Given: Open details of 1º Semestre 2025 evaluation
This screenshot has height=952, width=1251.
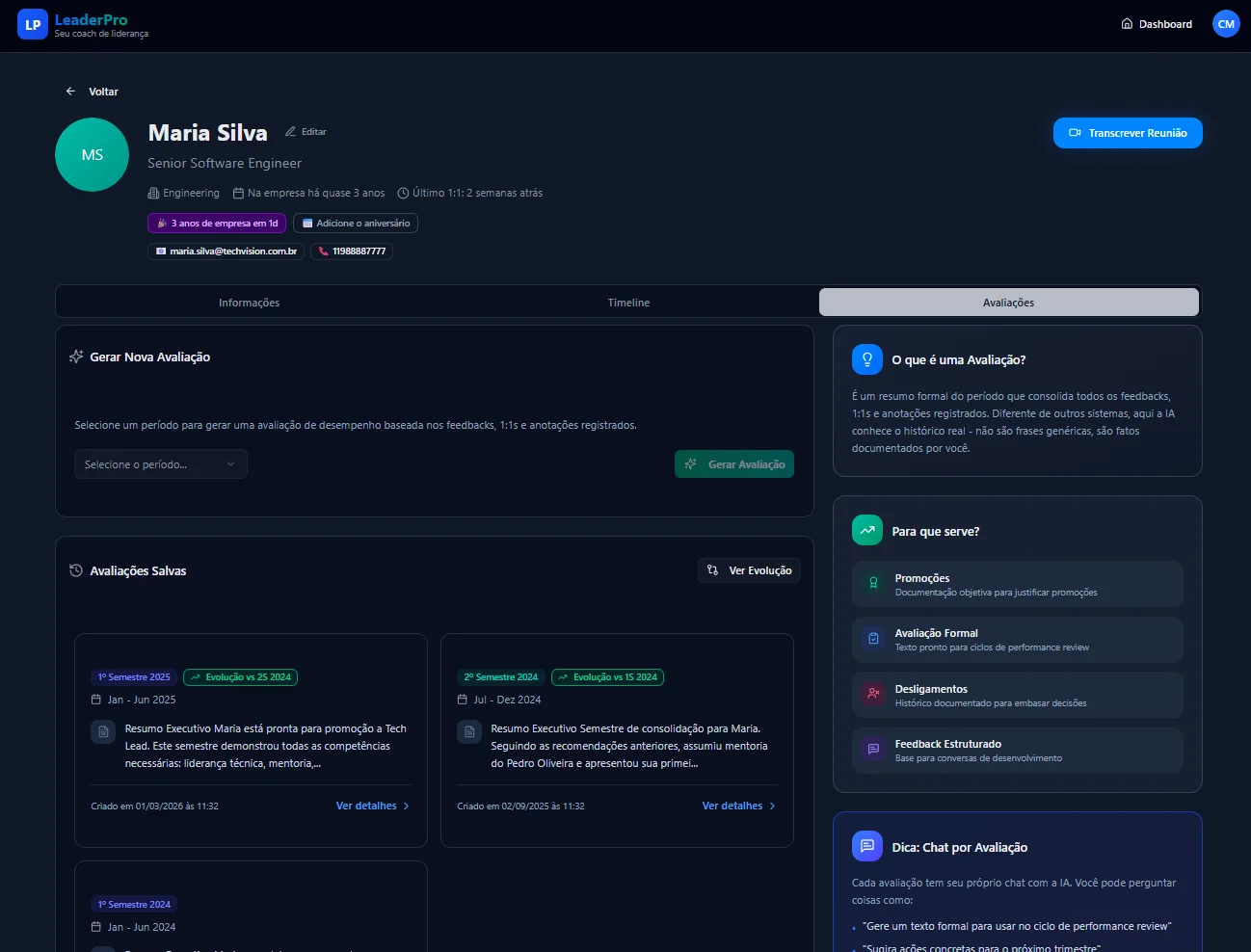Looking at the screenshot, I should click(372, 807).
